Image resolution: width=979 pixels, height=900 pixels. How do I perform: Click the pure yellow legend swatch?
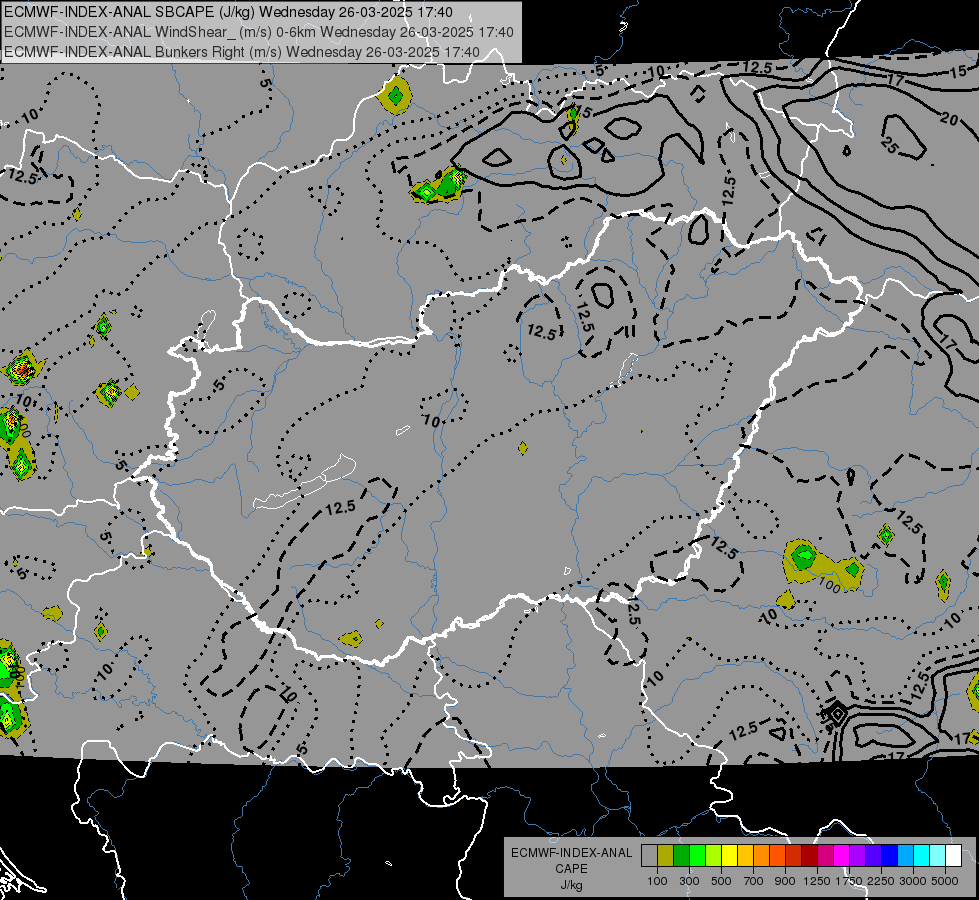tap(729, 855)
